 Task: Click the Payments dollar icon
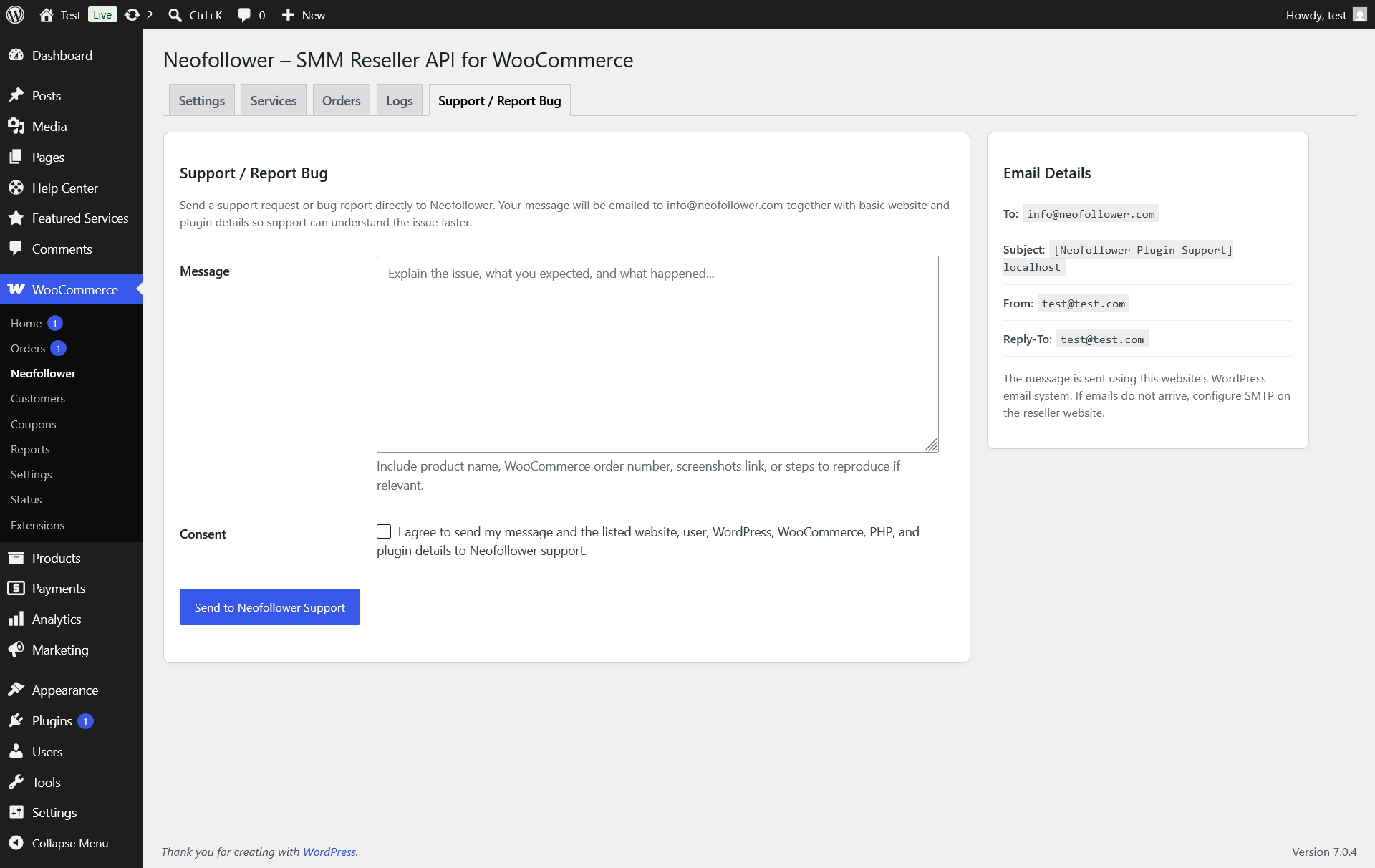click(x=16, y=588)
